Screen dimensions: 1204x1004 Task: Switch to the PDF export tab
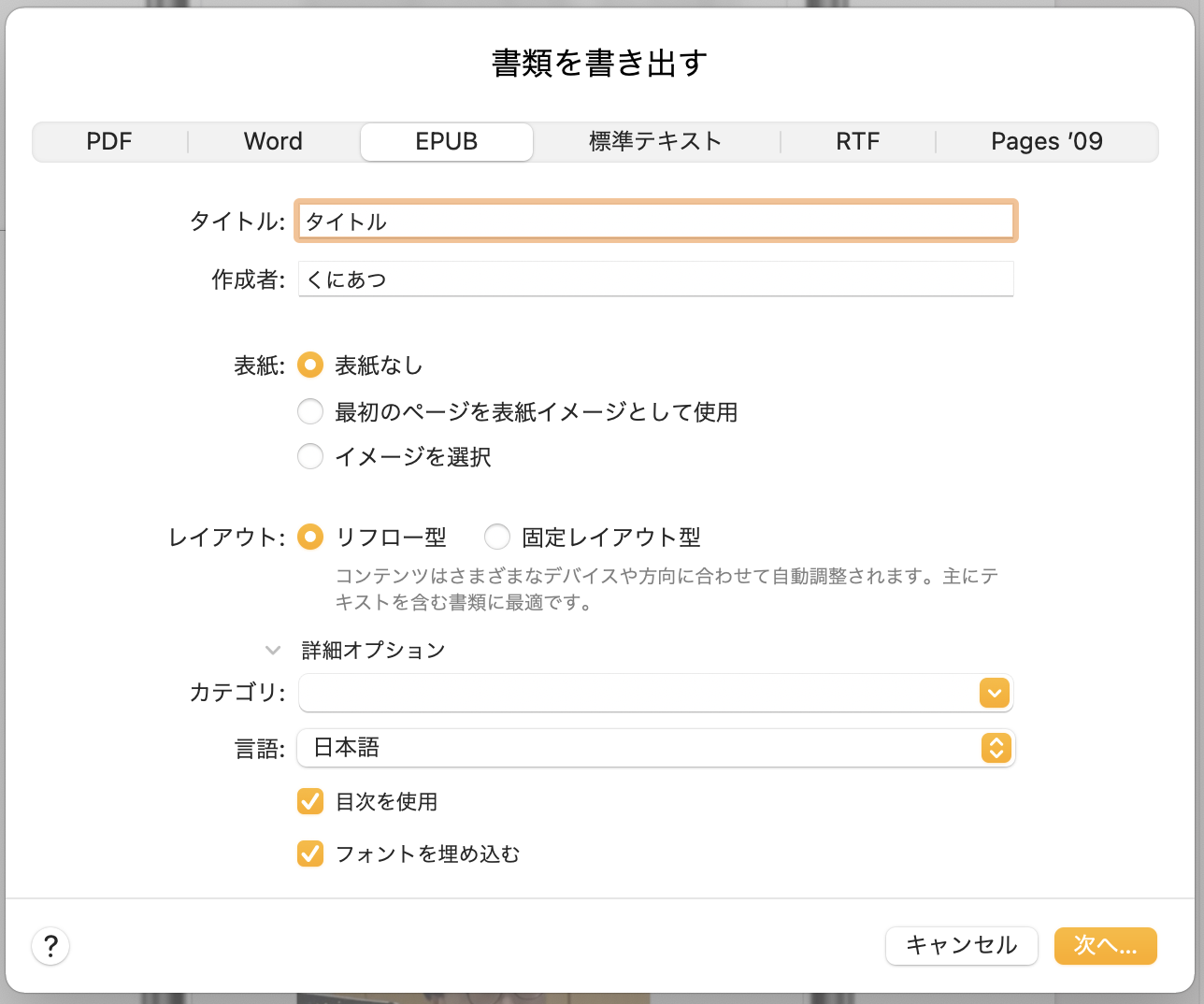109,141
